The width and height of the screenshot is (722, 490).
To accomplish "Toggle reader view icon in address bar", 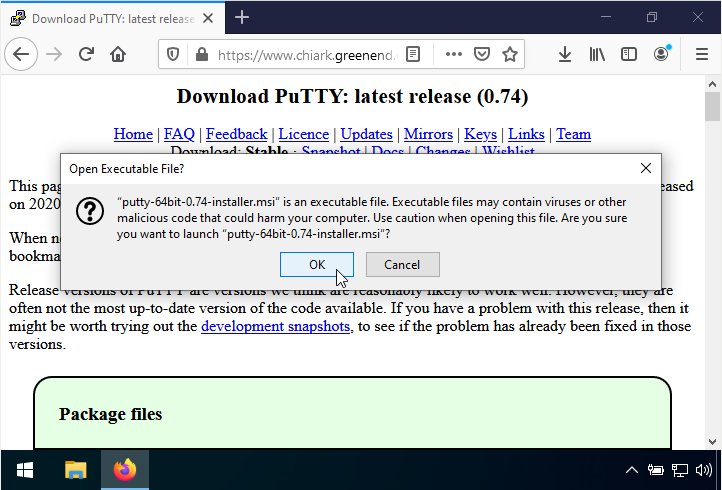I will (x=413, y=55).
